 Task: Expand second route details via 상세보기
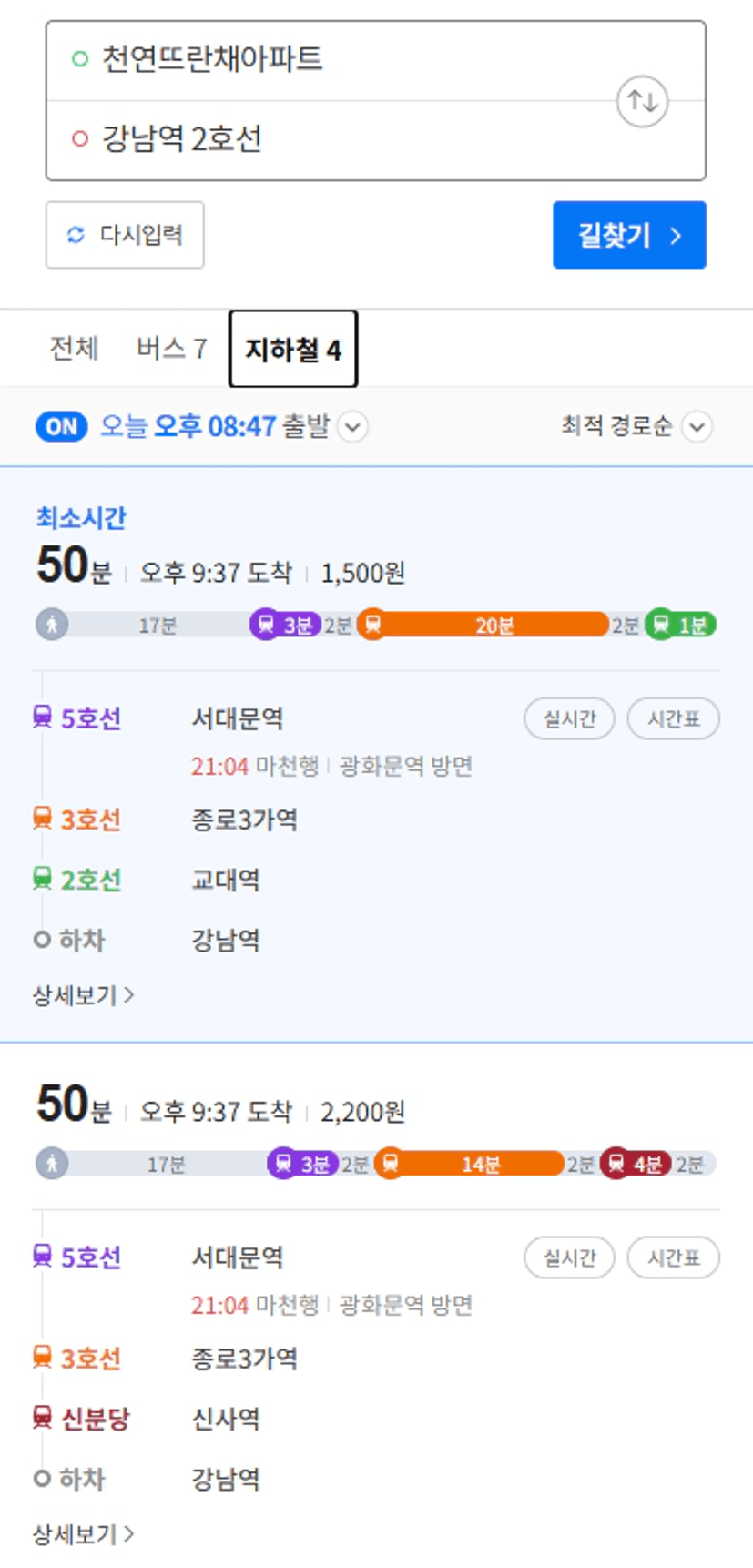pos(83,1534)
